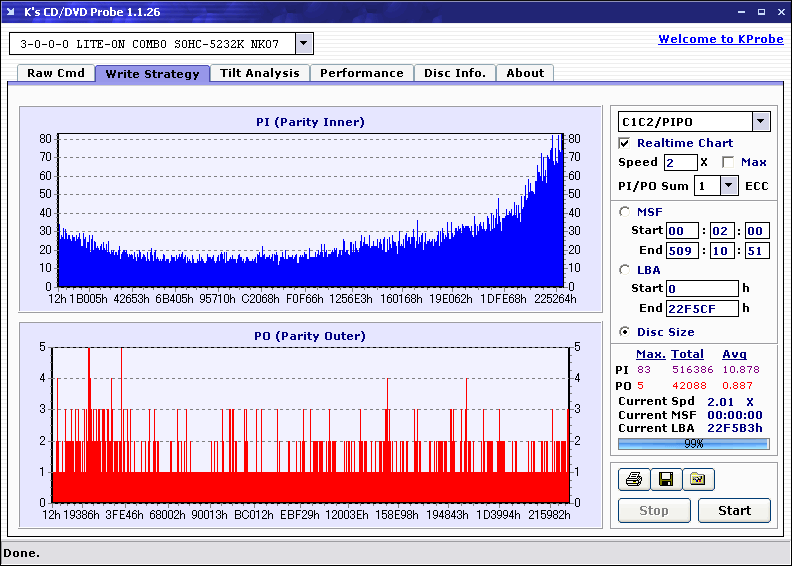Open the LITE-ON drive selection dropdown
This screenshot has width=792, height=566.
pyautogui.click(x=304, y=43)
